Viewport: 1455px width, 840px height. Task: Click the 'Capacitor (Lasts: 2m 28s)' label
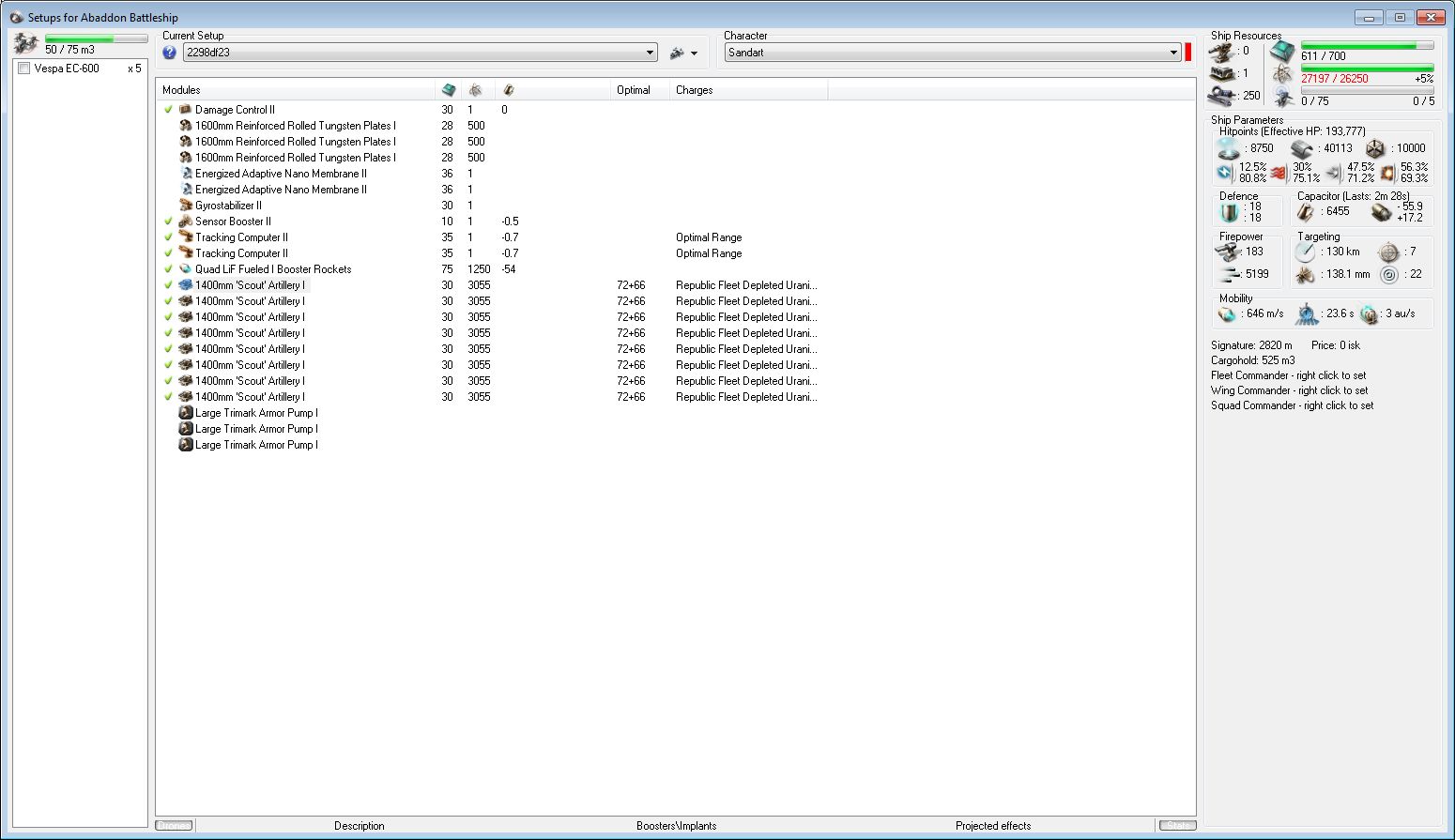pos(1354,196)
